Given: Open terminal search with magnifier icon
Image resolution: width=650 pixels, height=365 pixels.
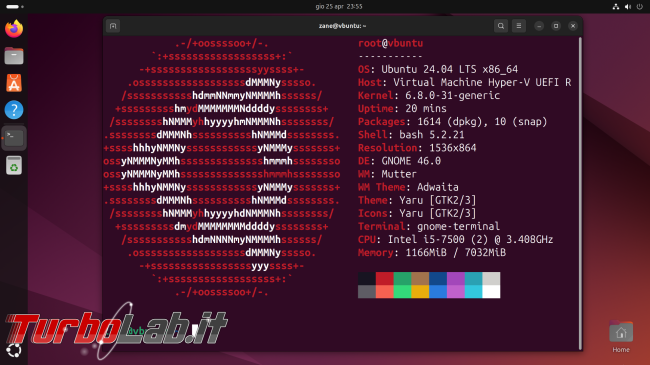Looking at the screenshot, I should (501, 26).
